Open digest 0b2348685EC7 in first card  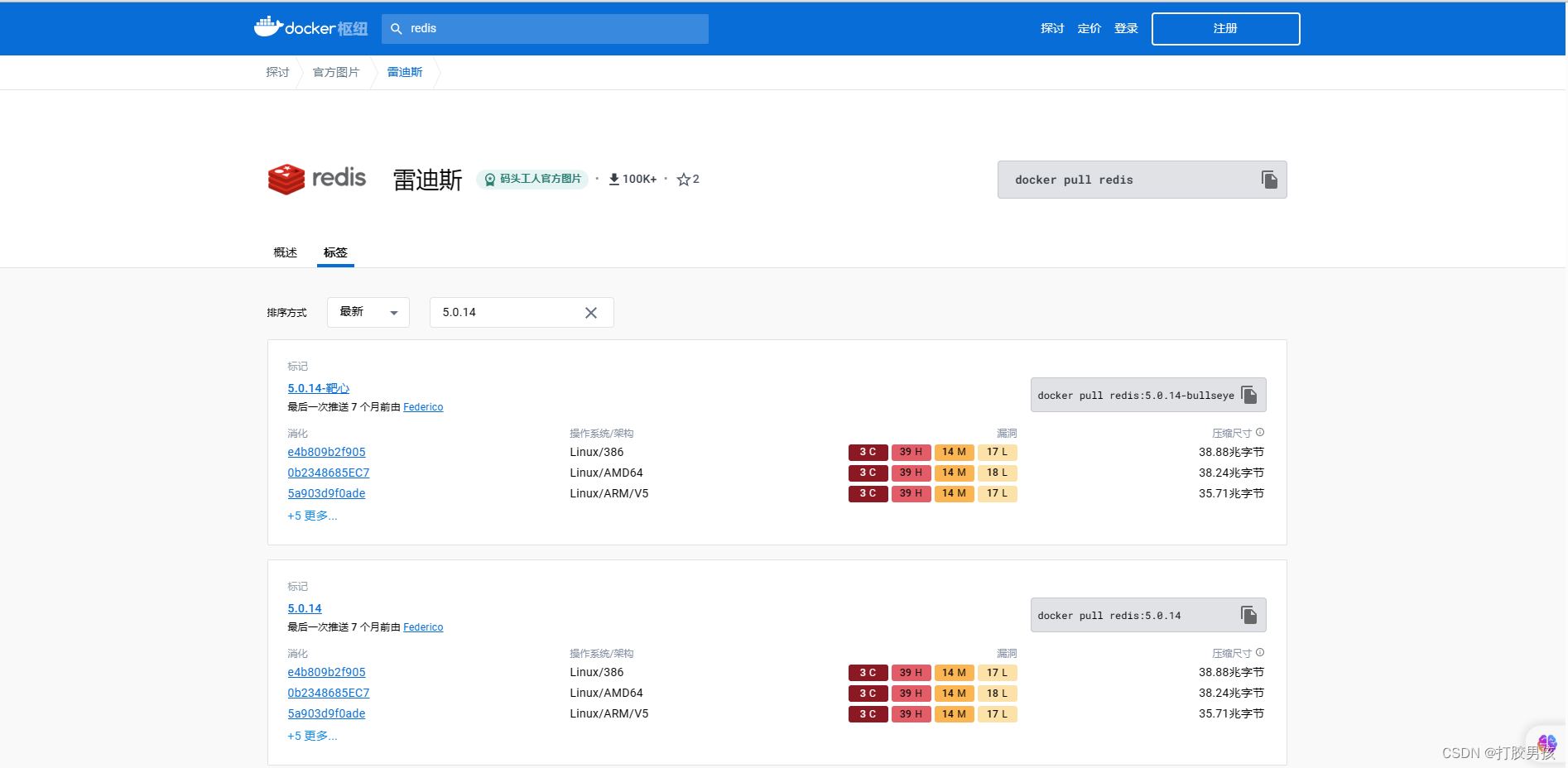(x=329, y=473)
